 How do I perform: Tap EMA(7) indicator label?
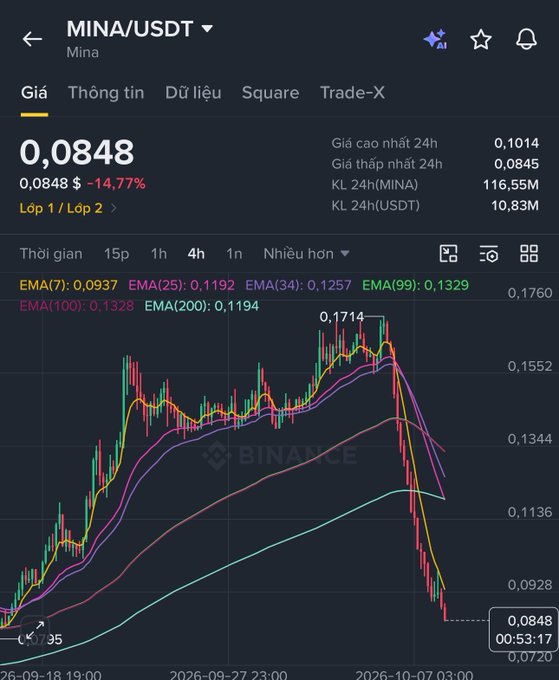coord(69,285)
